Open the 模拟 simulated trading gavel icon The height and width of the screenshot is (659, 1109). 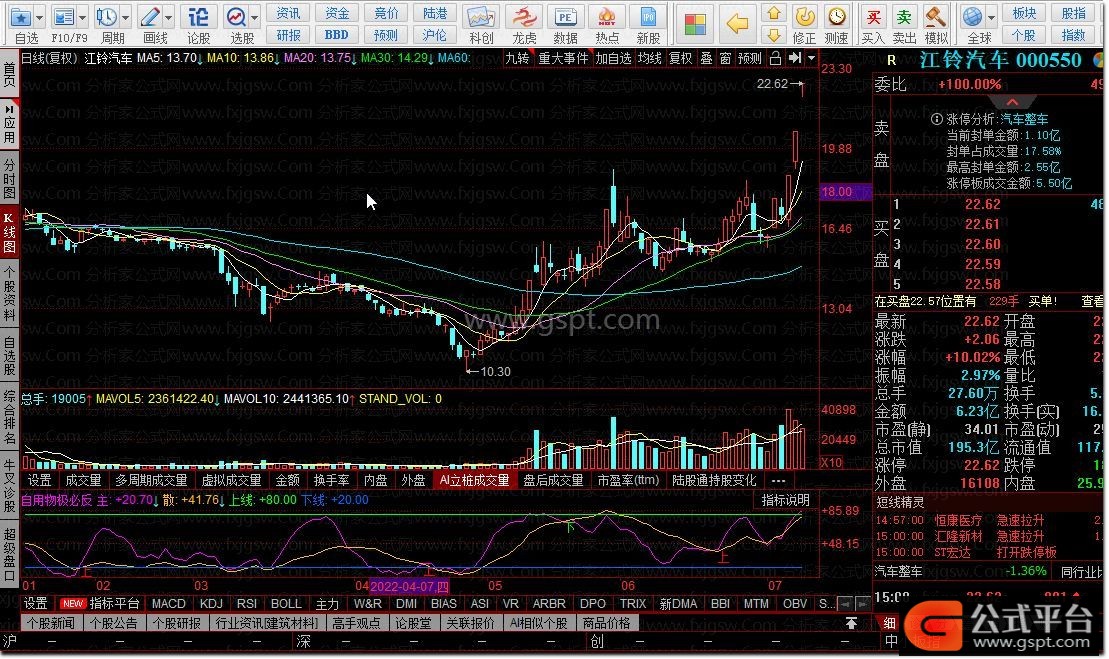(x=936, y=17)
